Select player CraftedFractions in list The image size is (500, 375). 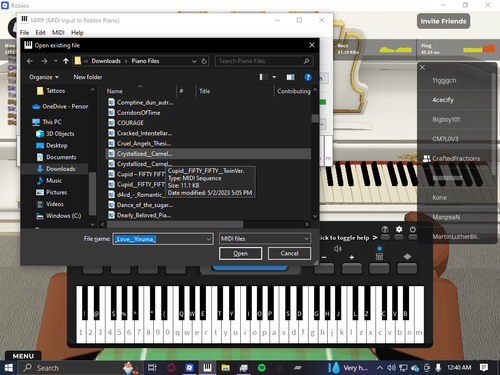[456, 158]
